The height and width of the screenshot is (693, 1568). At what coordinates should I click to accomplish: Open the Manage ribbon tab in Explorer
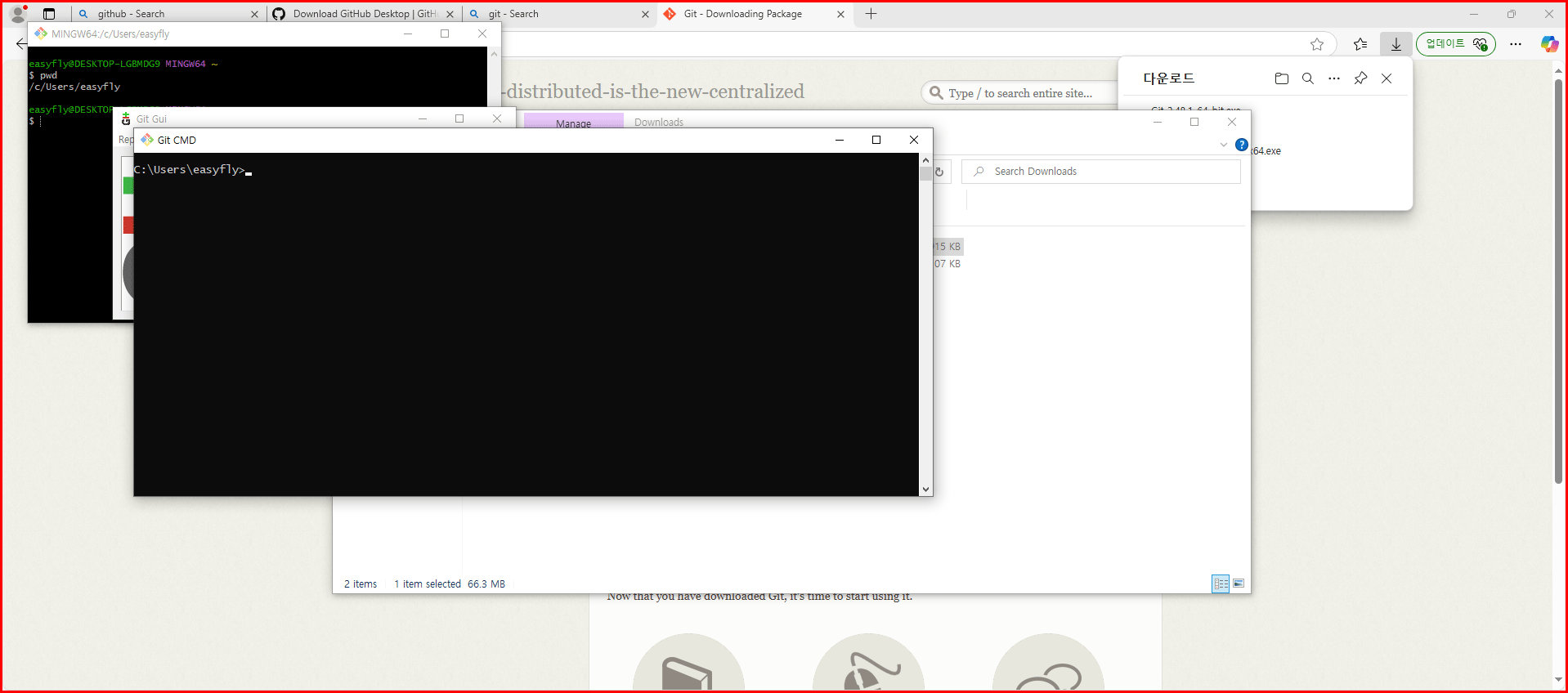[x=573, y=121]
